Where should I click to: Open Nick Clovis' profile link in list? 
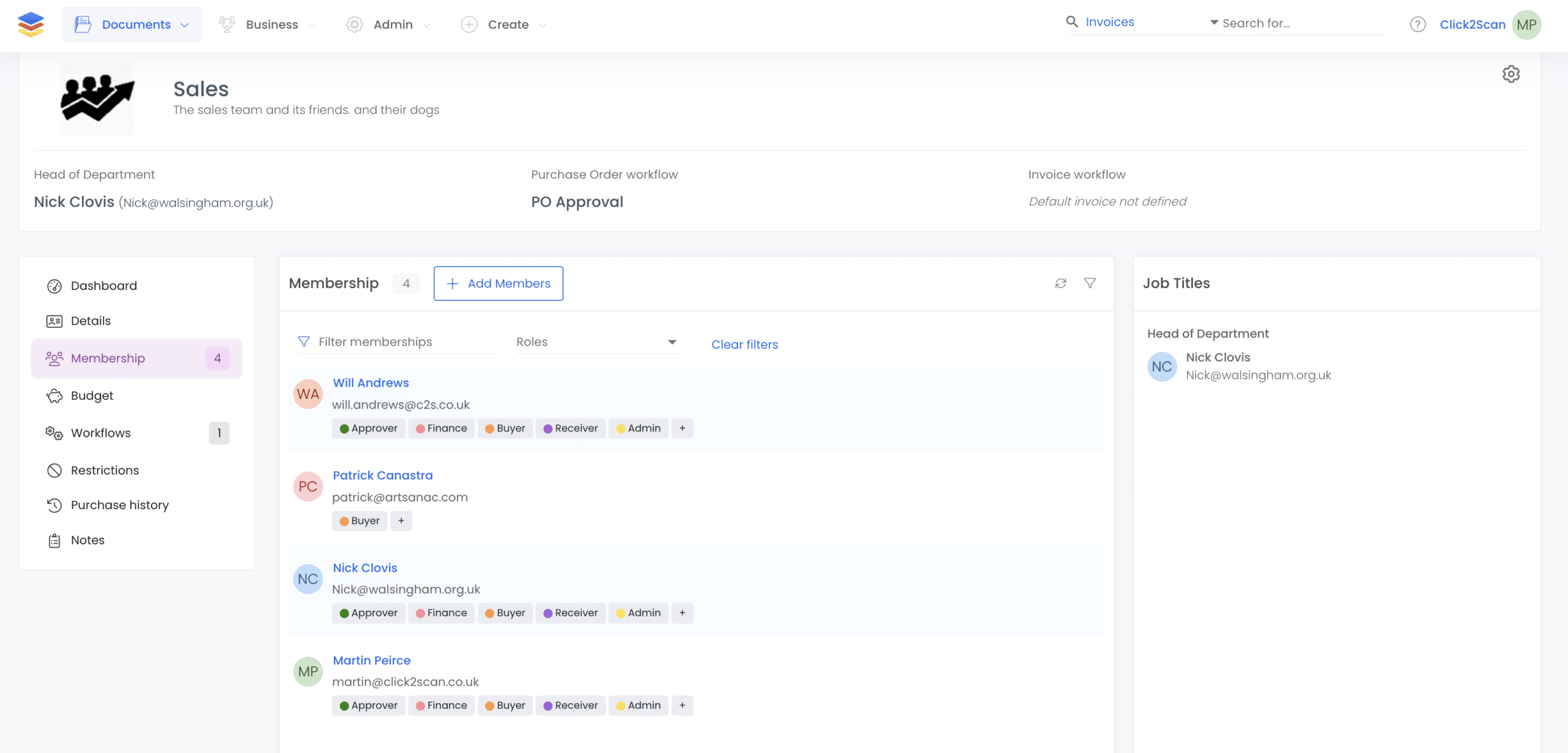coord(364,568)
